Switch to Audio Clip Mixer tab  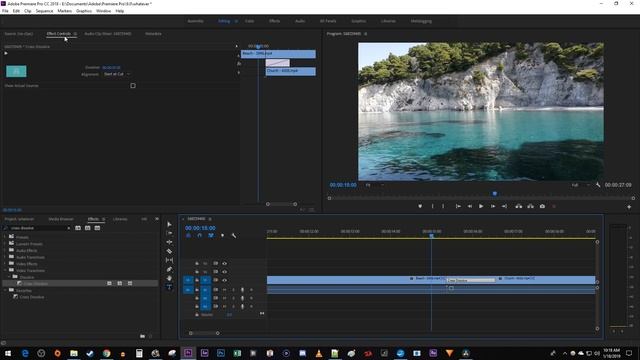[108, 34]
